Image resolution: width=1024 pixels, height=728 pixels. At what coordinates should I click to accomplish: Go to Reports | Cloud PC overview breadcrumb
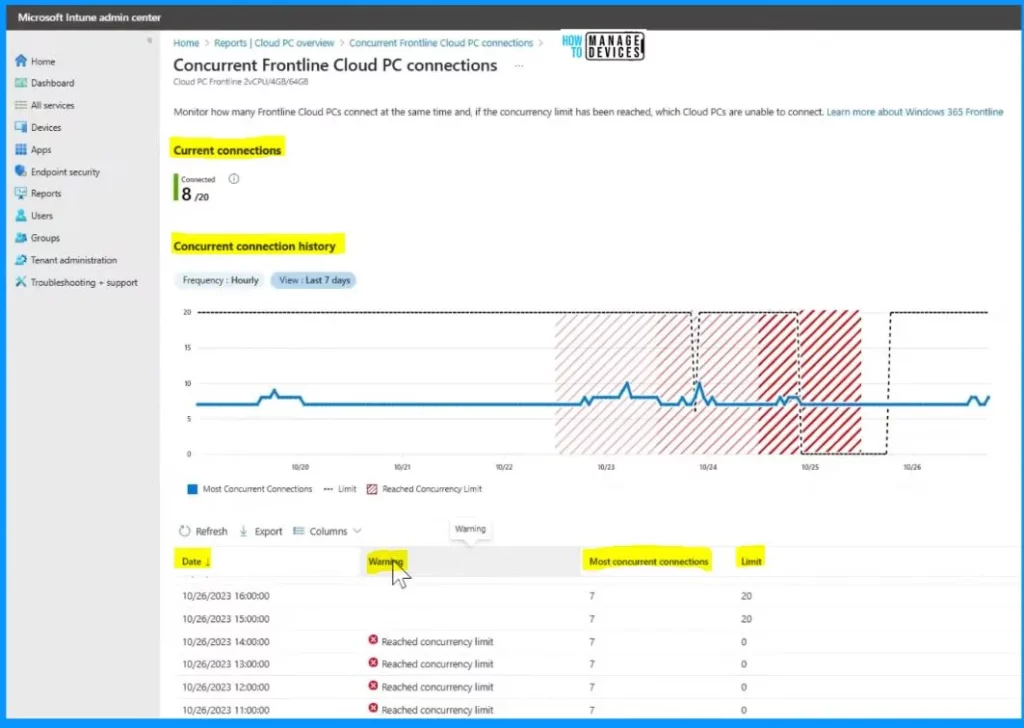point(274,42)
